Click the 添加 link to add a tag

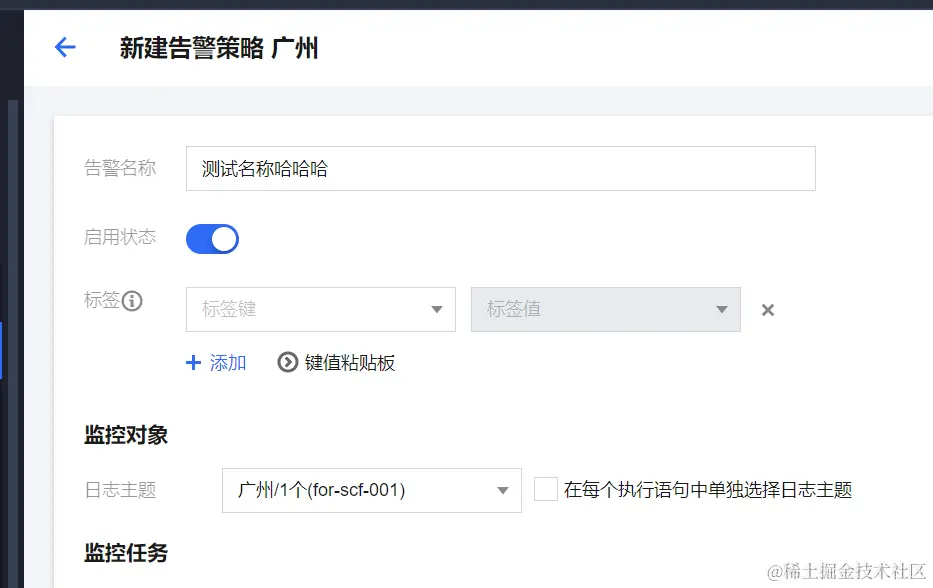click(222, 363)
